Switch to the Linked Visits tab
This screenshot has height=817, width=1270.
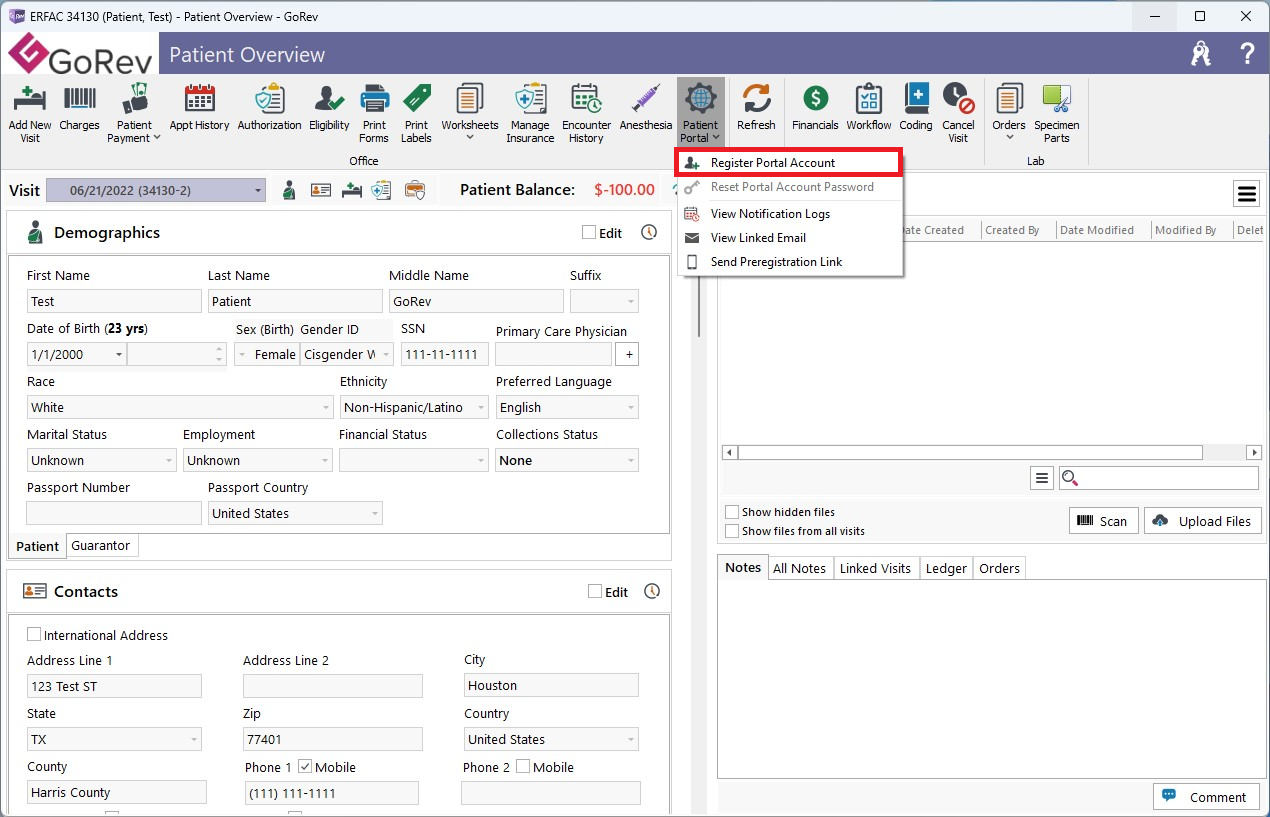pos(875,568)
